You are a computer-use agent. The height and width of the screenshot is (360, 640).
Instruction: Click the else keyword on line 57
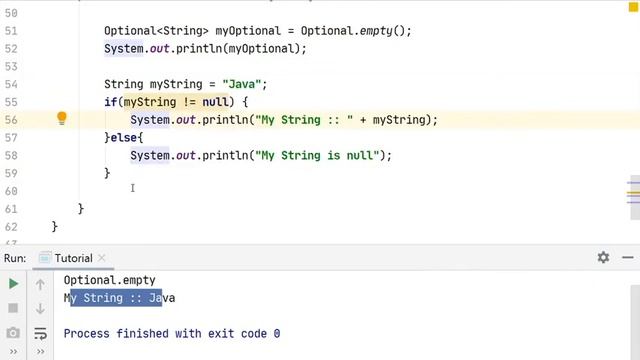click(124, 138)
